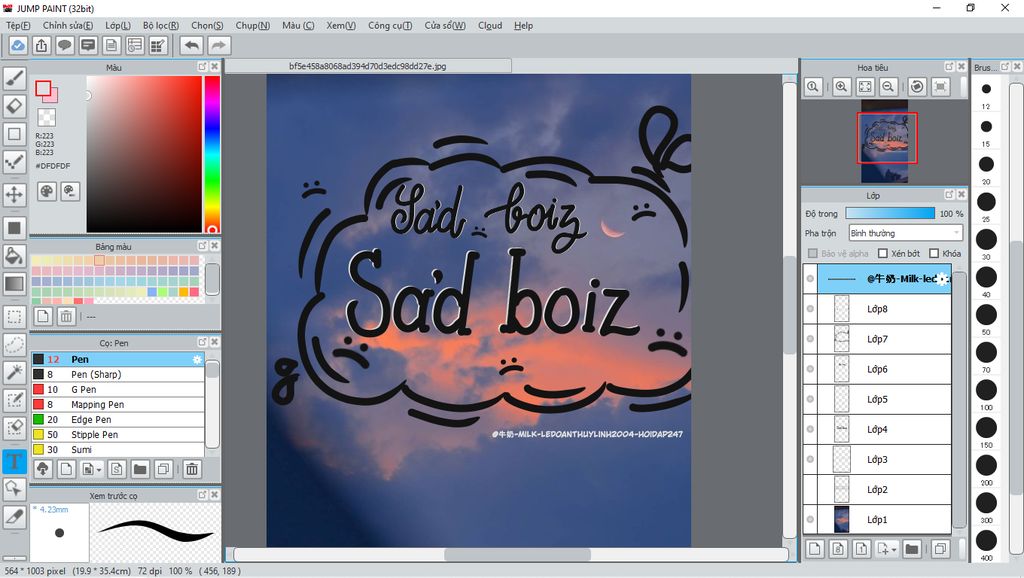Select the Pen (Sharp) brush

tap(118, 374)
